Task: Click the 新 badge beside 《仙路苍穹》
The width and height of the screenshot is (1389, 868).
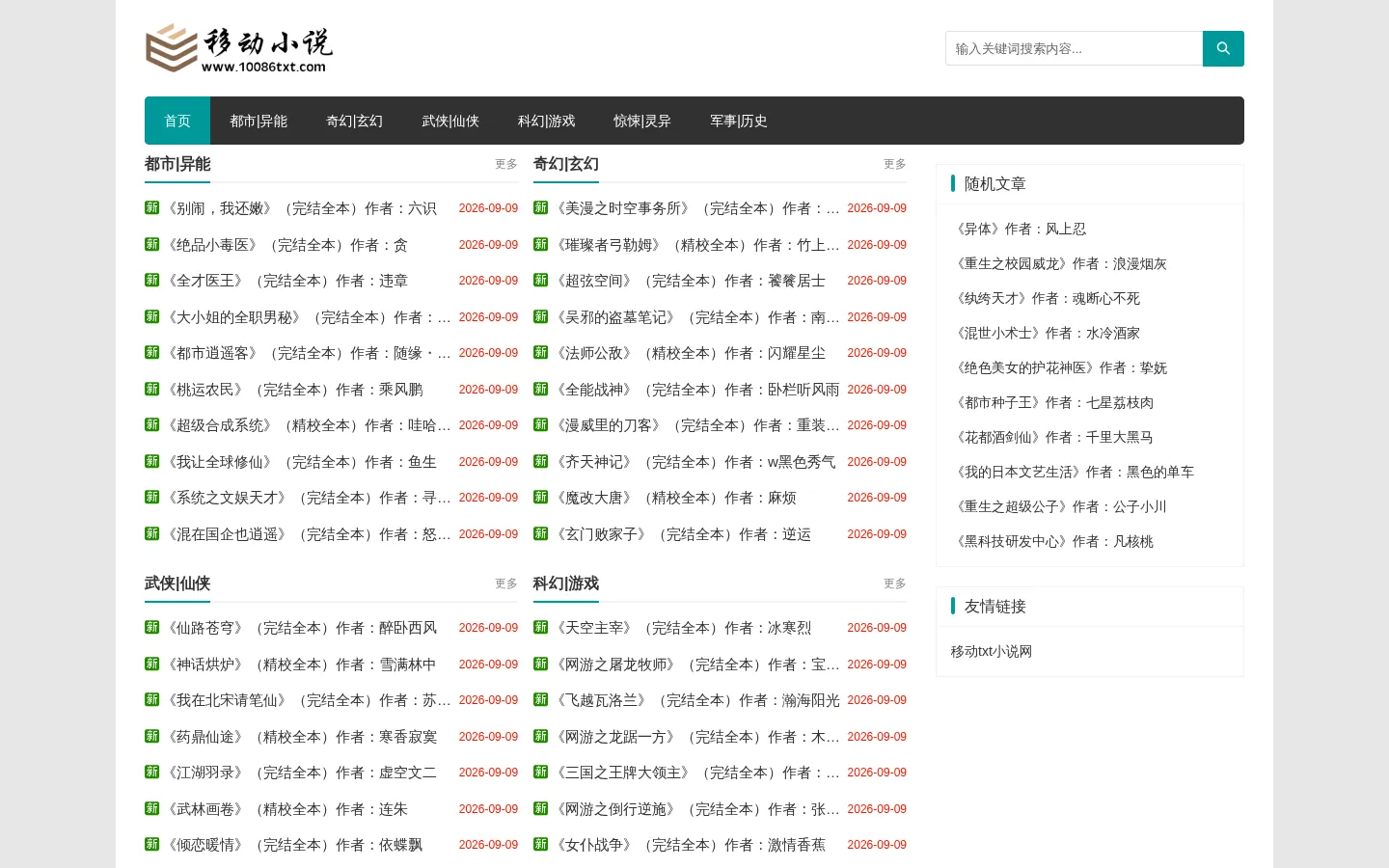Action: tap(152, 627)
